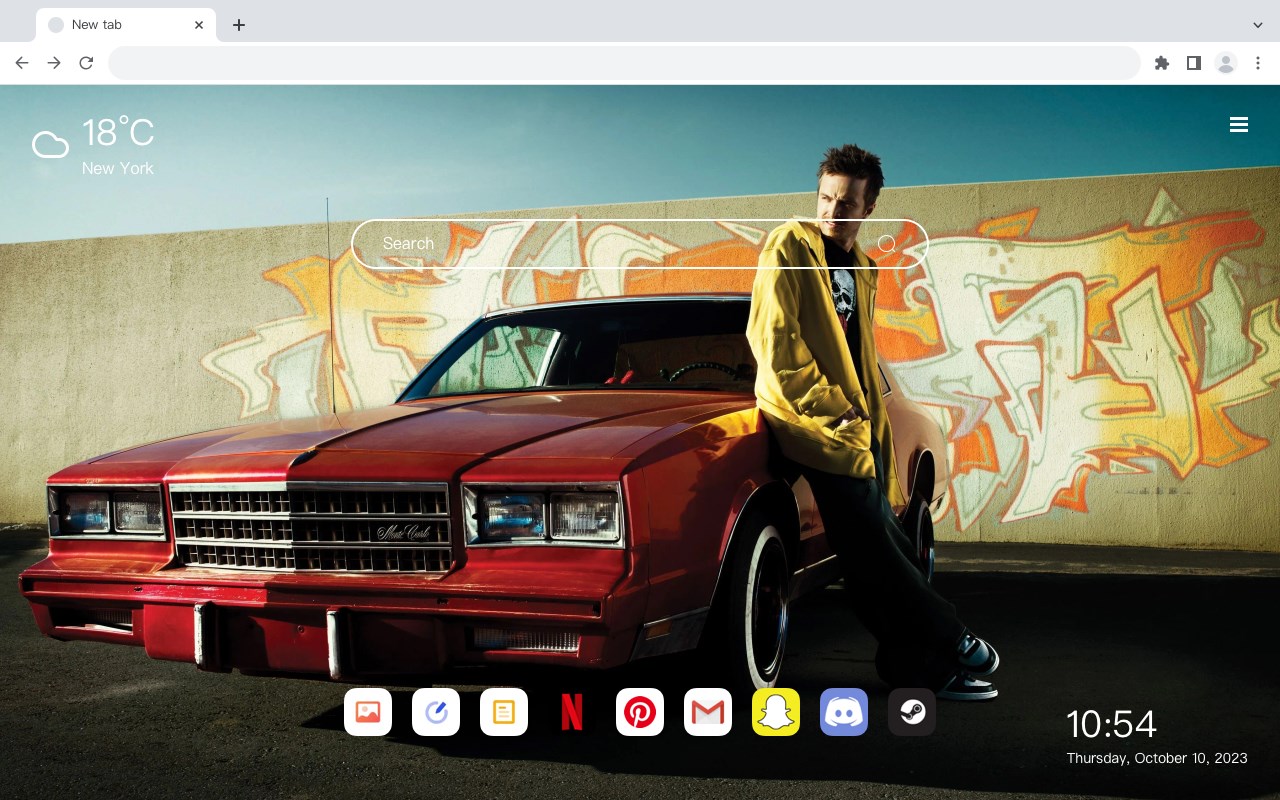The width and height of the screenshot is (1280, 800).
Task: Open the Chrome profile avatar
Action: pyautogui.click(x=1226, y=63)
